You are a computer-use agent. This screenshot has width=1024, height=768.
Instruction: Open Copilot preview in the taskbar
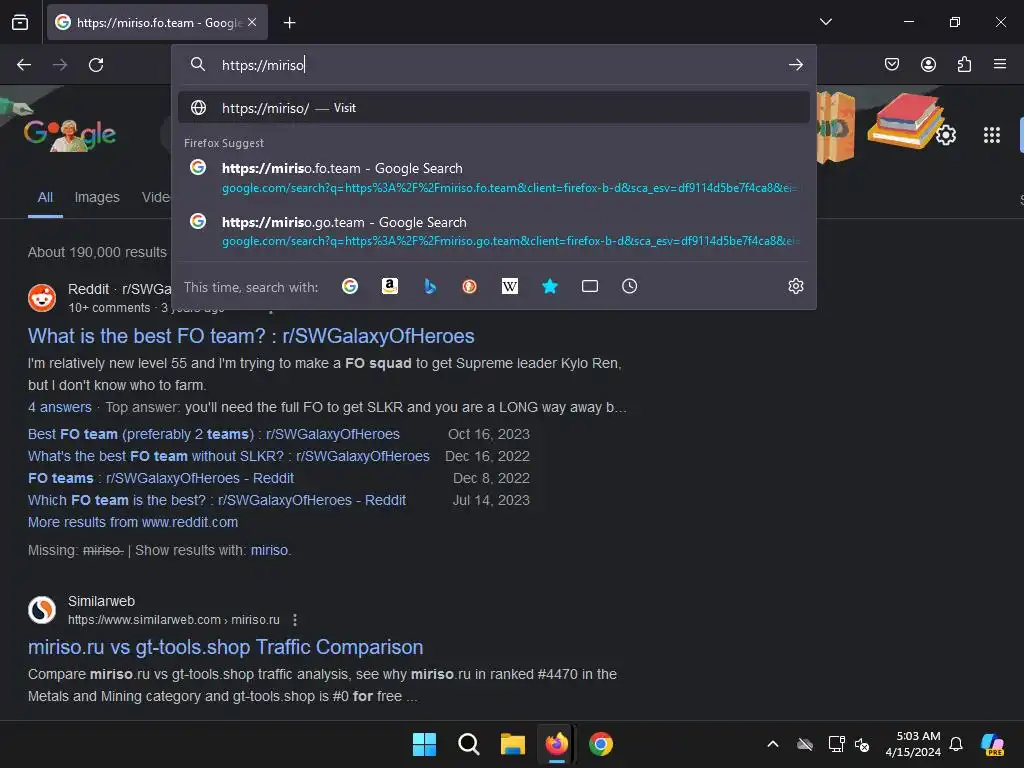(x=993, y=744)
